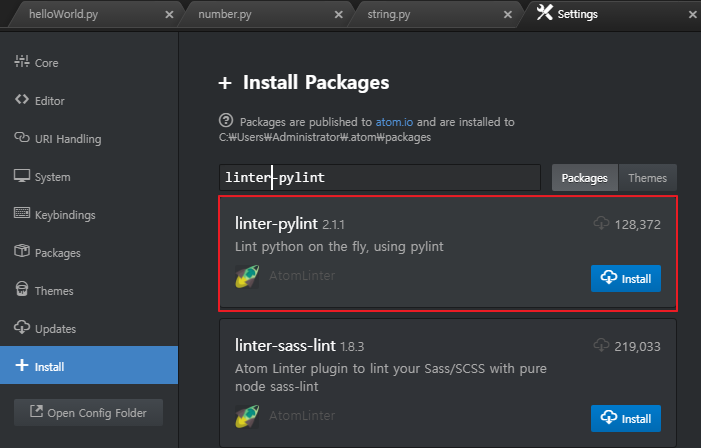Click the Packages box icon
The height and width of the screenshot is (448, 701).
pyautogui.click(x=21, y=251)
